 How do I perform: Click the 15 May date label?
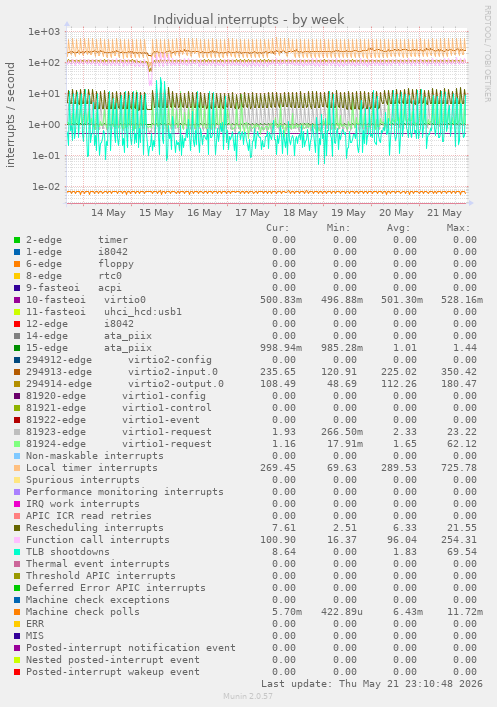pyautogui.click(x=156, y=213)
